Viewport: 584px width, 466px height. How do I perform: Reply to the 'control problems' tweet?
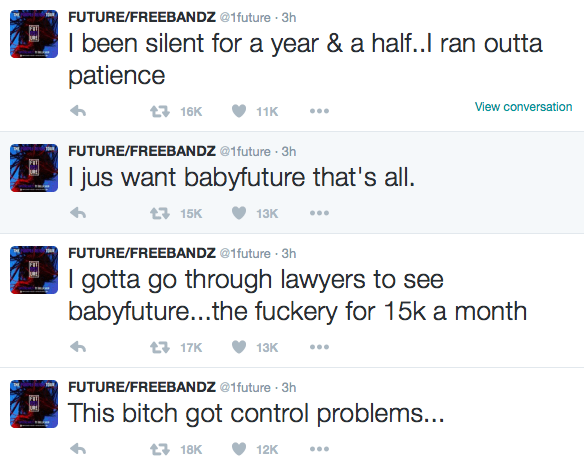[78, 449]
